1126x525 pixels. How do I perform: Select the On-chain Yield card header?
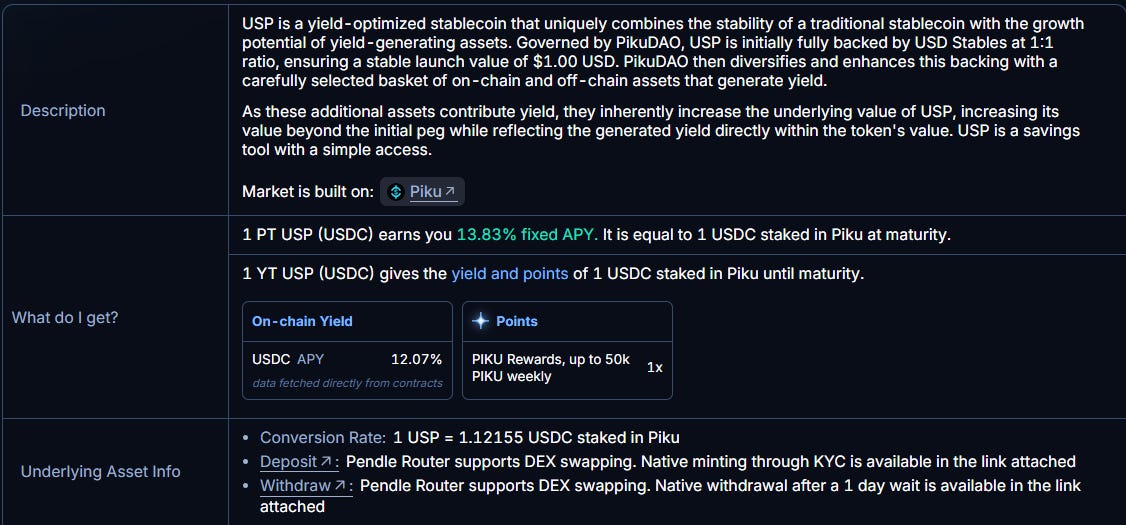click(348, 321)
